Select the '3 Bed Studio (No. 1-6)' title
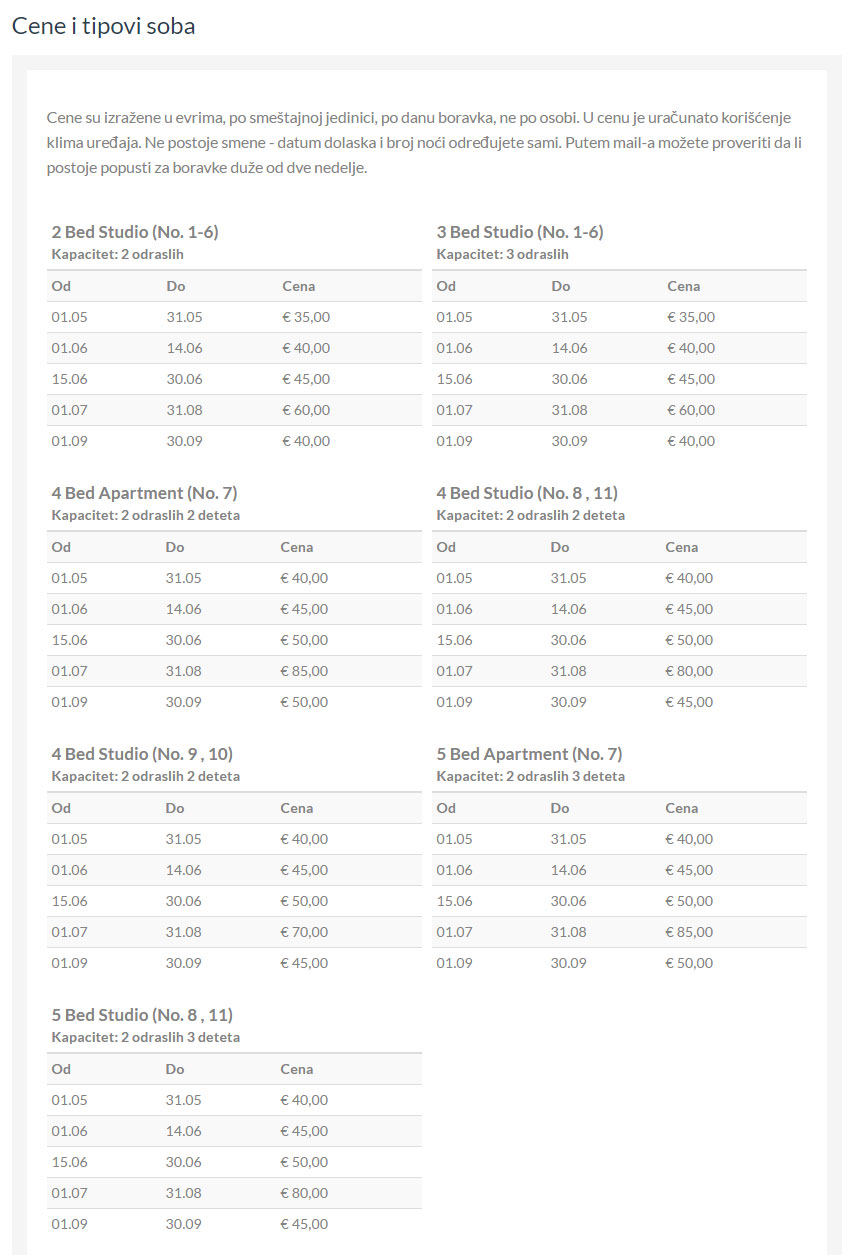The image size is (855, 1255). pos(520,232)
